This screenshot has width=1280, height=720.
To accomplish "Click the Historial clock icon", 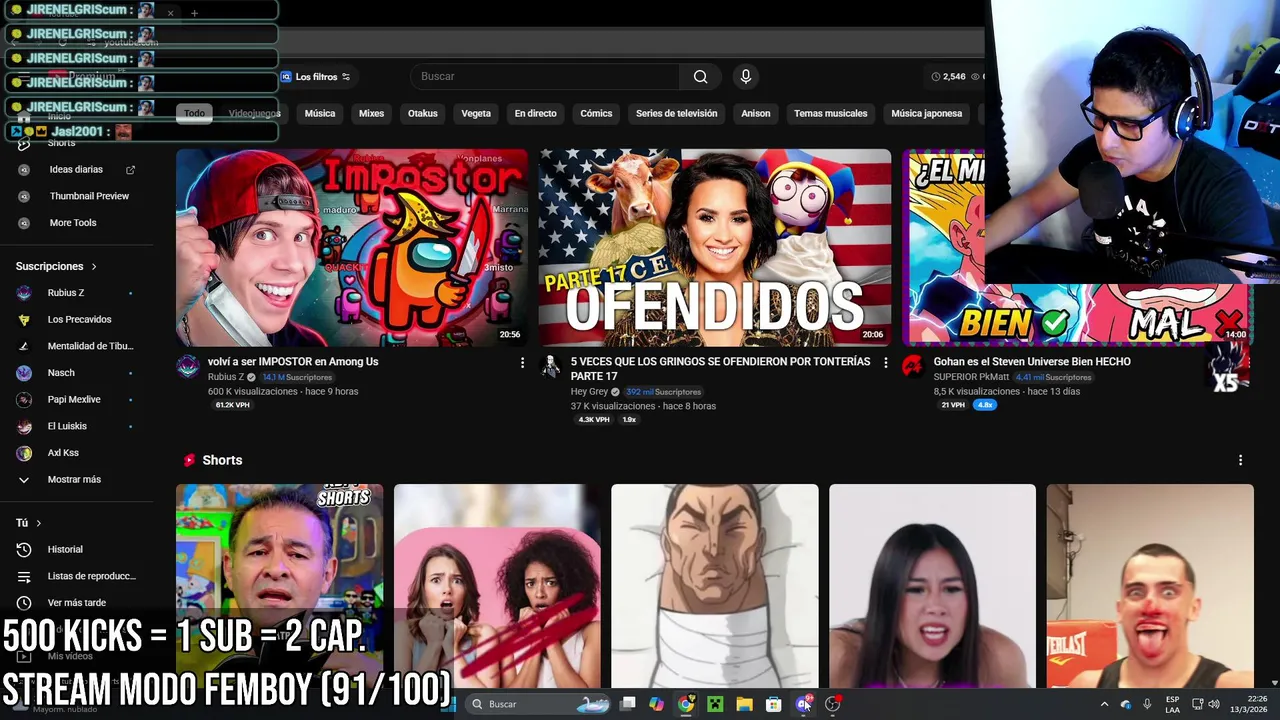I will coord(24,549).
